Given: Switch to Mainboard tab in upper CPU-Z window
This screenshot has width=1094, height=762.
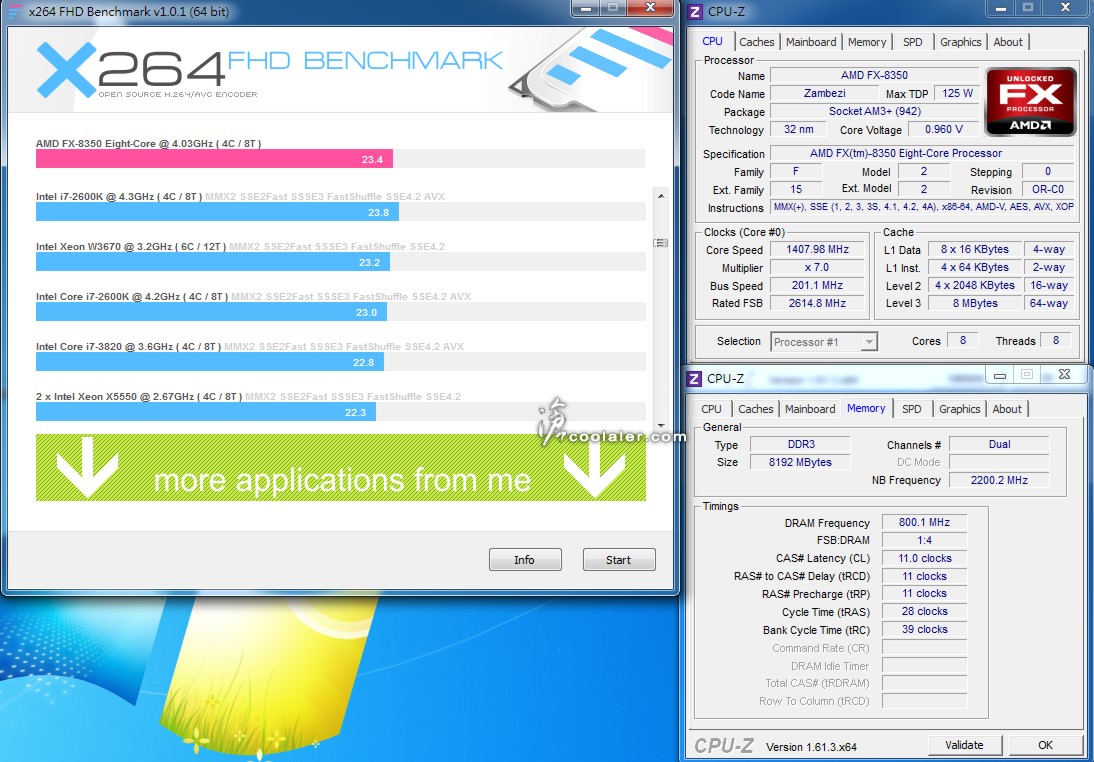Looking at the screenshot, I should 811,42.
